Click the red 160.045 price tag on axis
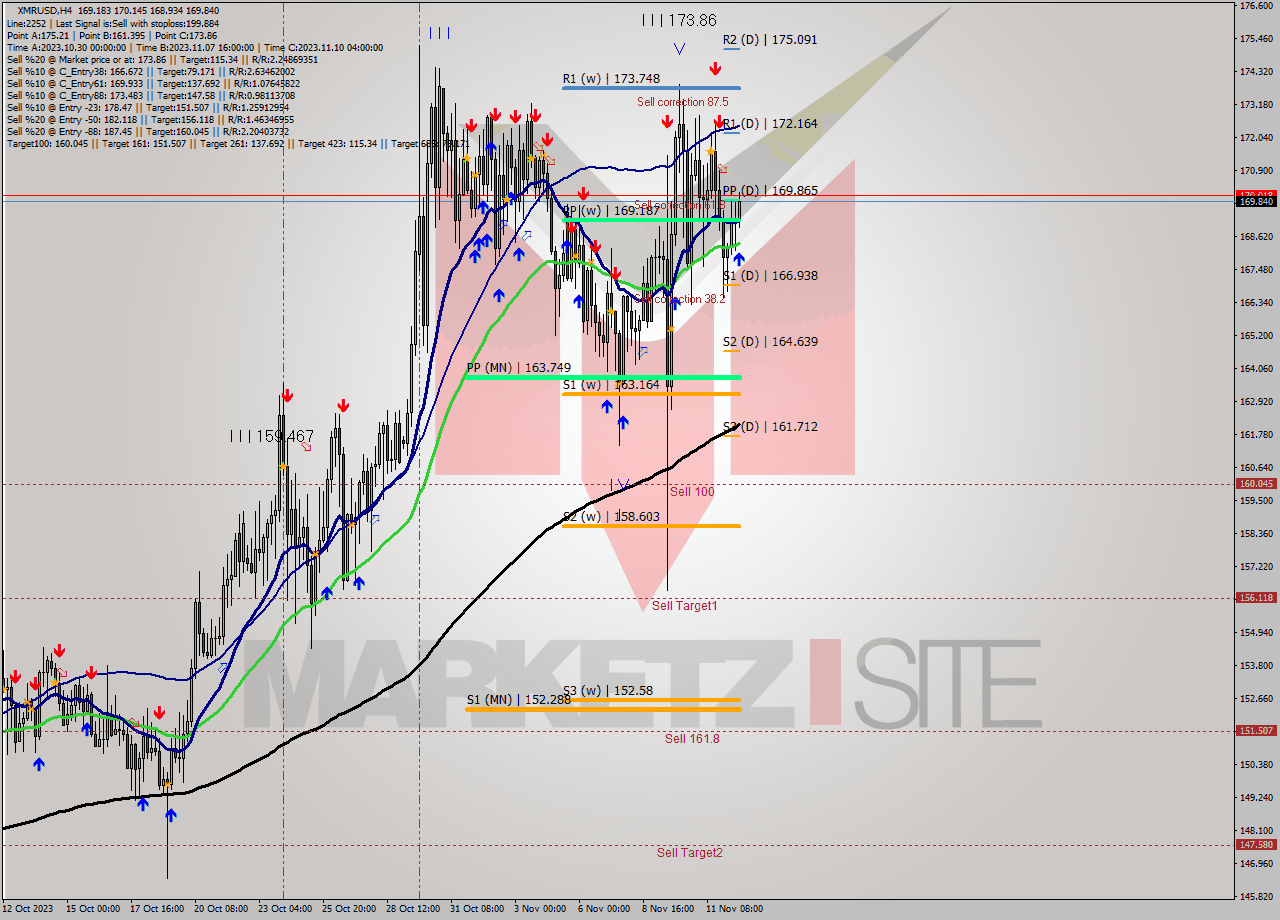 tap(1256, 483)
